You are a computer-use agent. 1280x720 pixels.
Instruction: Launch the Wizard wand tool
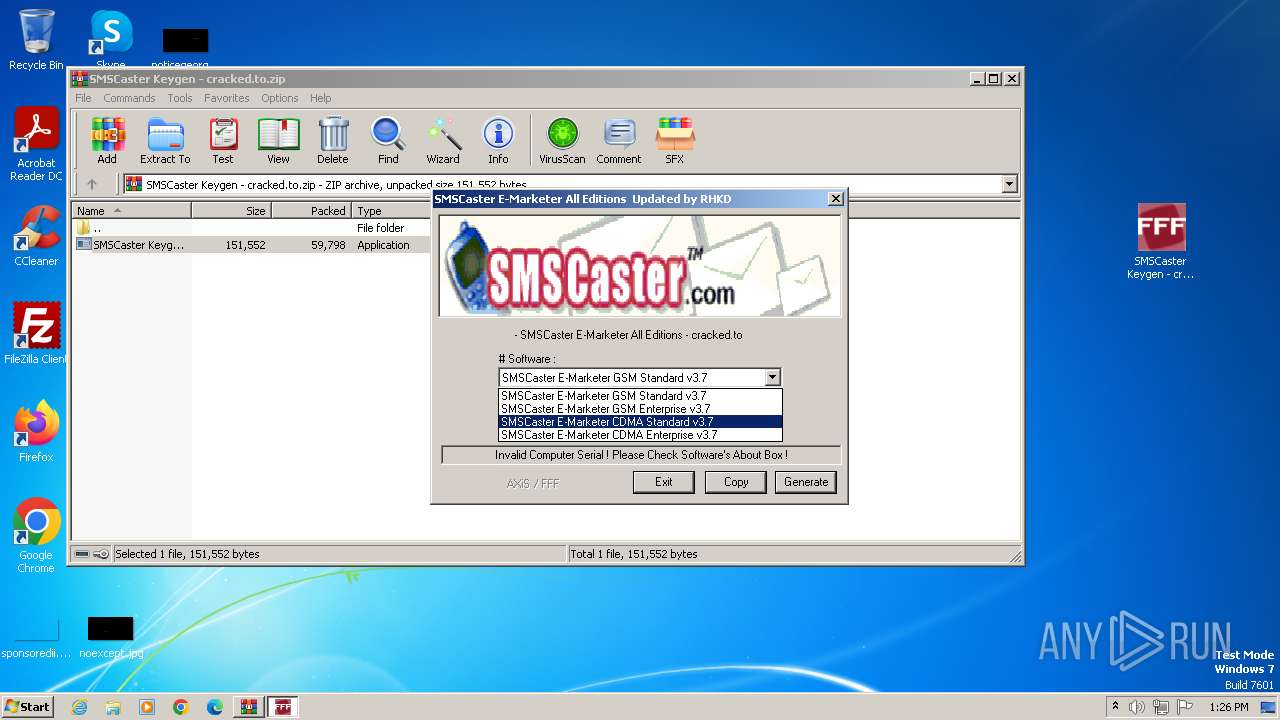[x=443, y=140]
